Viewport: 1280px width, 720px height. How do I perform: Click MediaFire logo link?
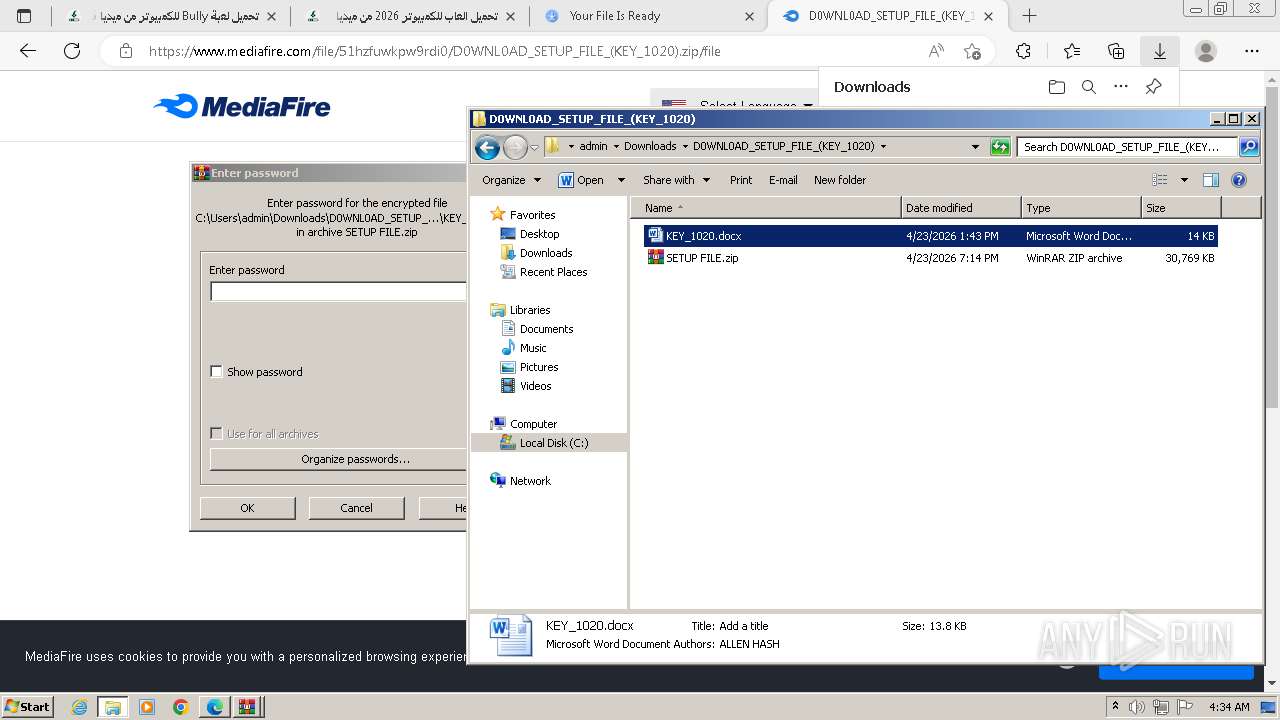(242, 106)
